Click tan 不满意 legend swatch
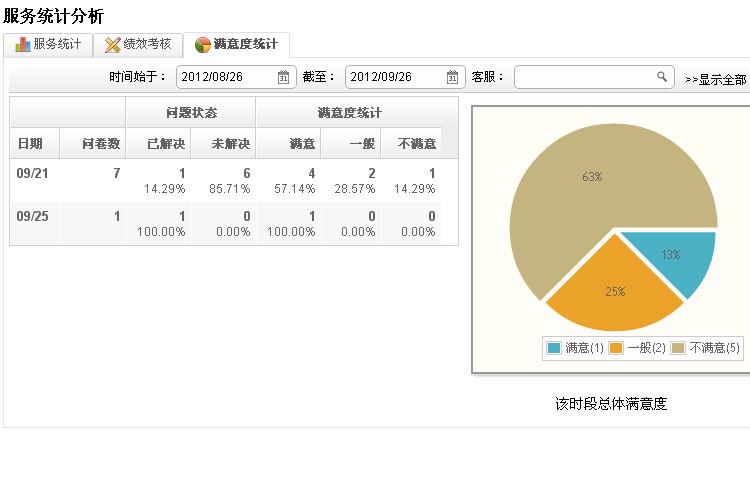 click(678, 348)
